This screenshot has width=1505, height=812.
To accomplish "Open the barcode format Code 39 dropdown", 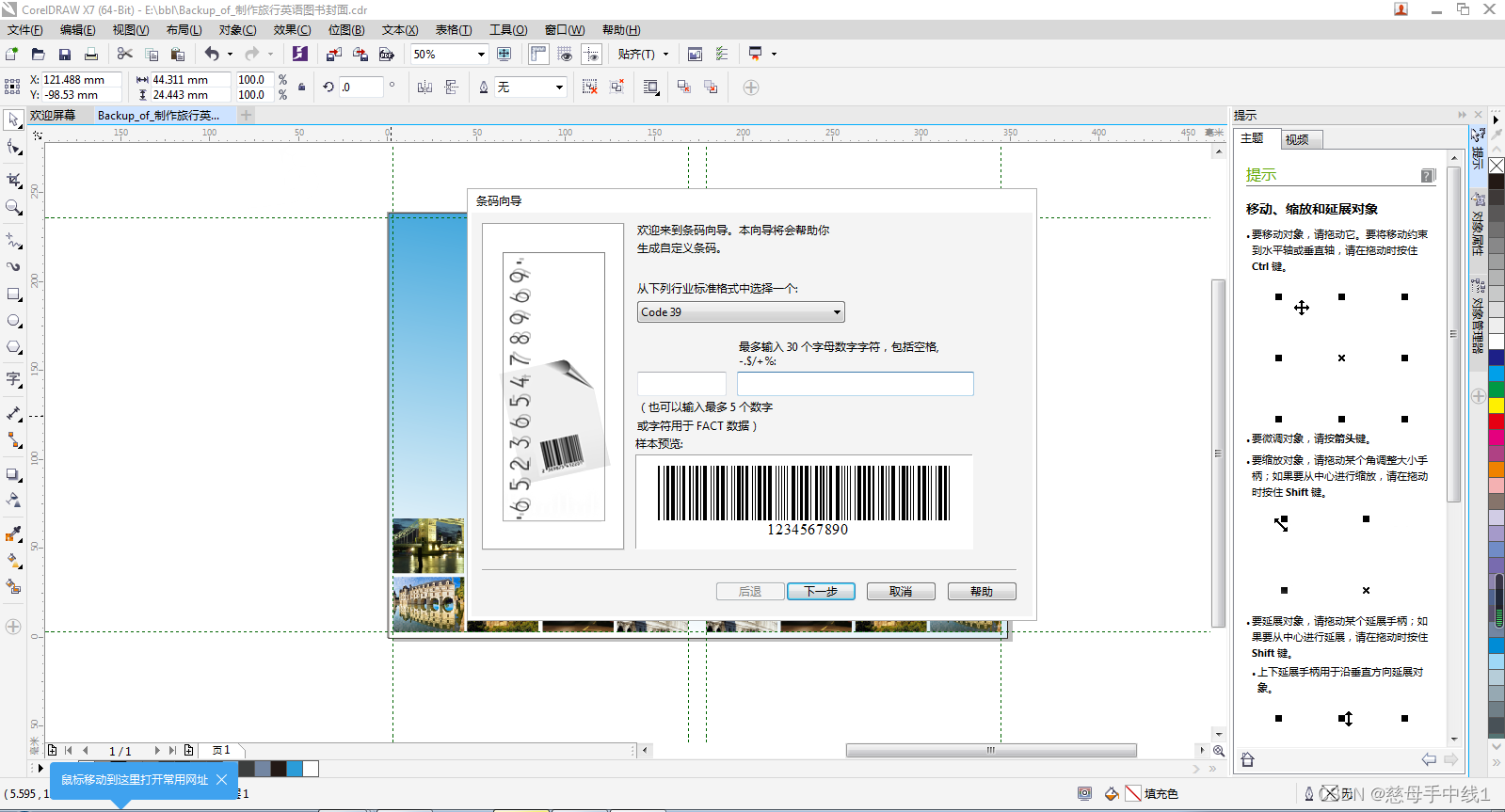I will (x=741, y=311).
